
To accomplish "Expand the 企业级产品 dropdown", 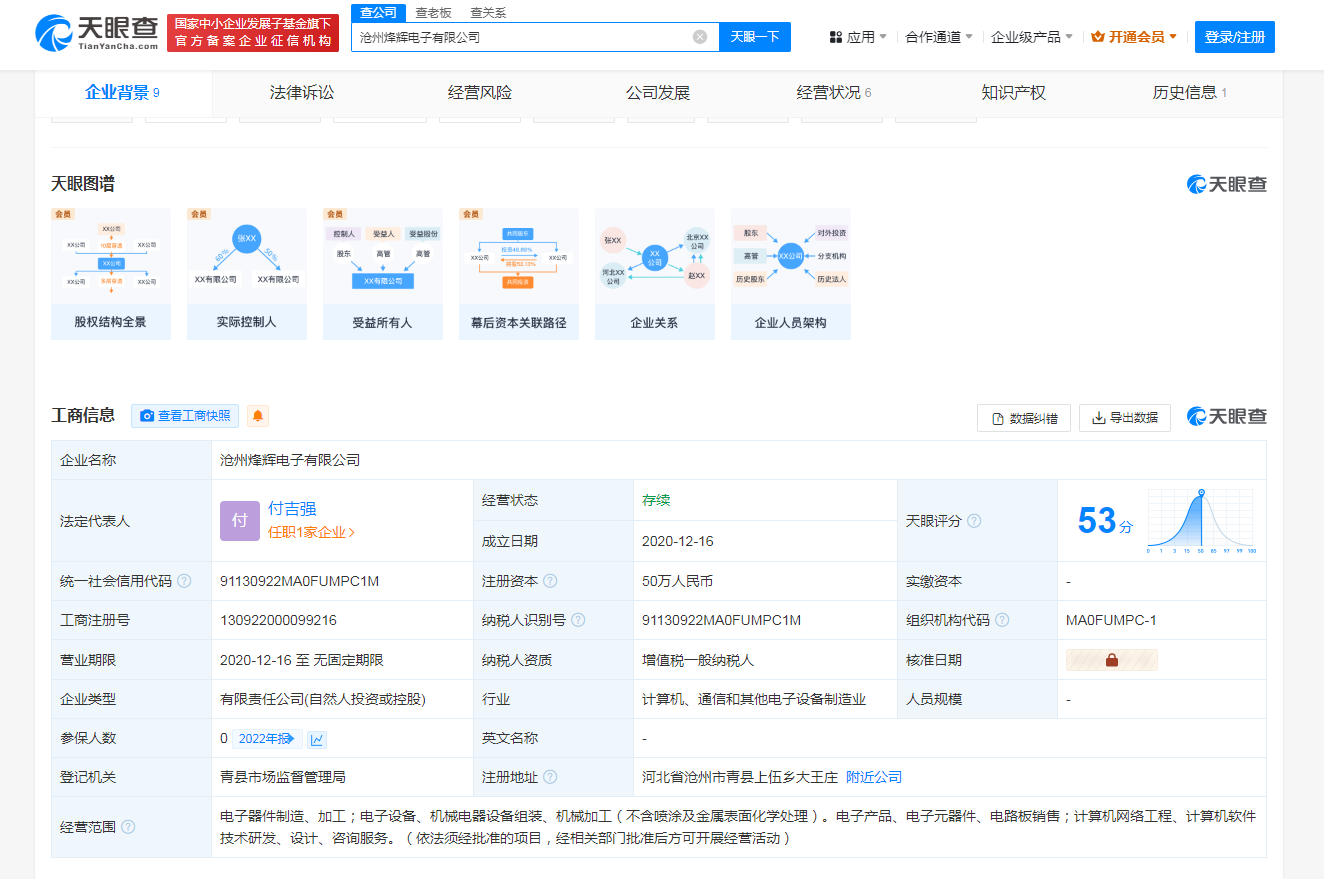I will pyautogui.click(x=1032, y=37).
